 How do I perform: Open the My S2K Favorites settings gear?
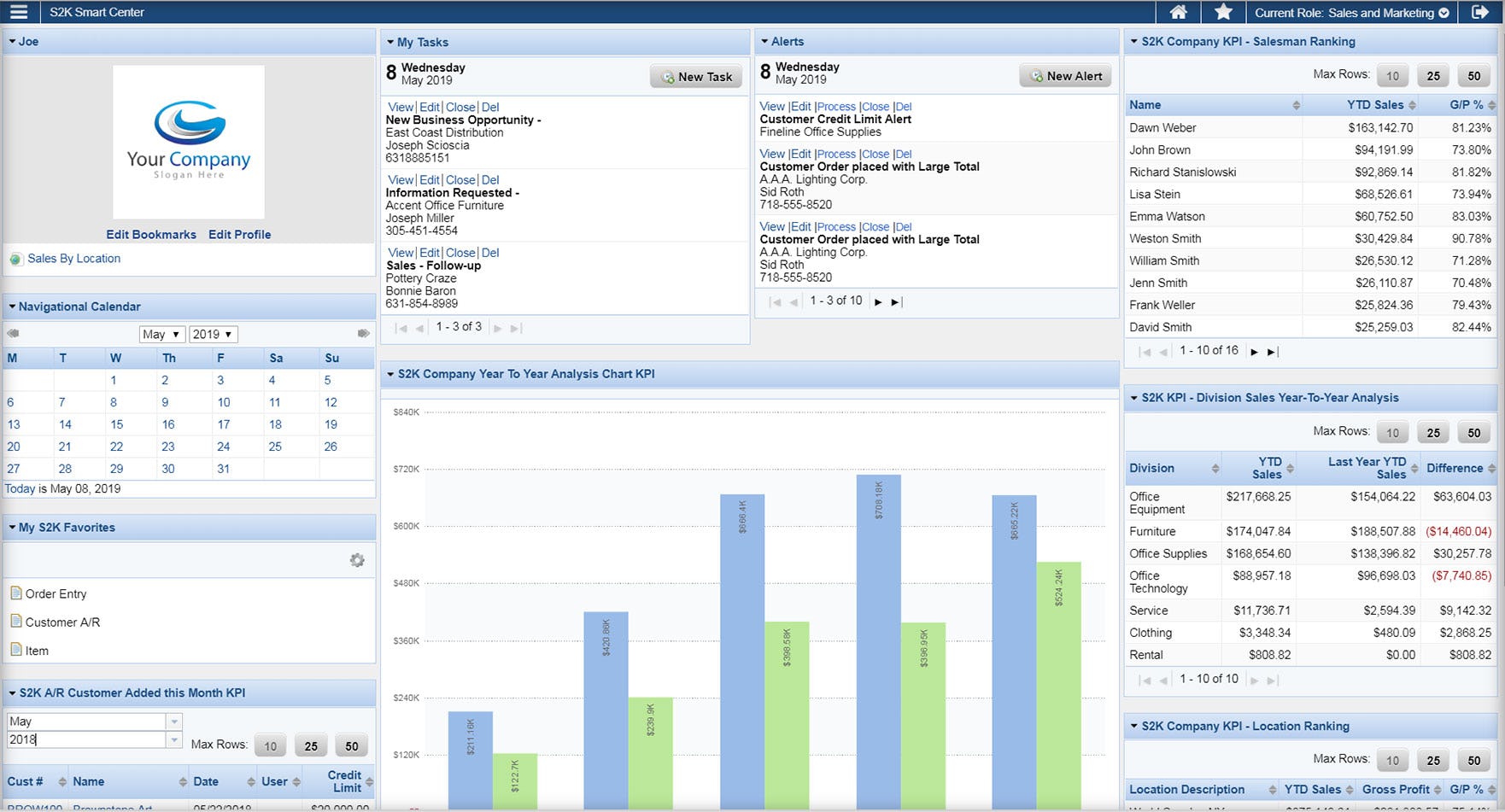tap(357, 560)
